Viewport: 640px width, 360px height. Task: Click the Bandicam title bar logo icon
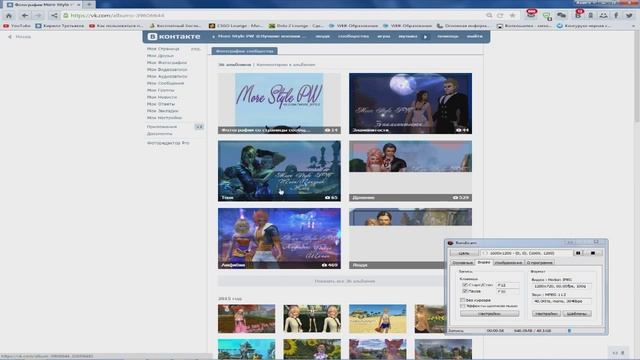(451, 242)
